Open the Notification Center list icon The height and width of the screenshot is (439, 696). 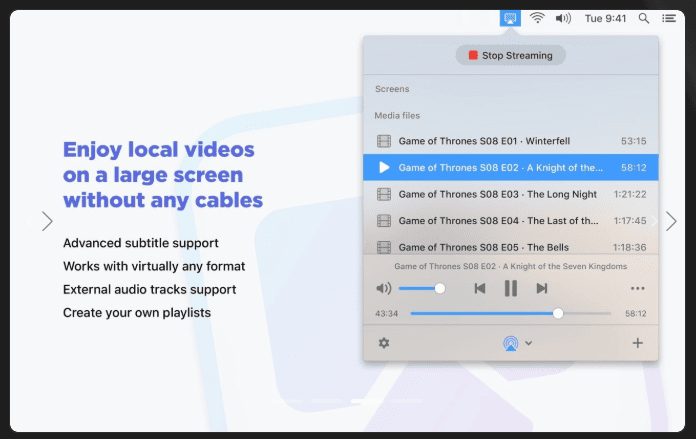[x=669, y=18]
